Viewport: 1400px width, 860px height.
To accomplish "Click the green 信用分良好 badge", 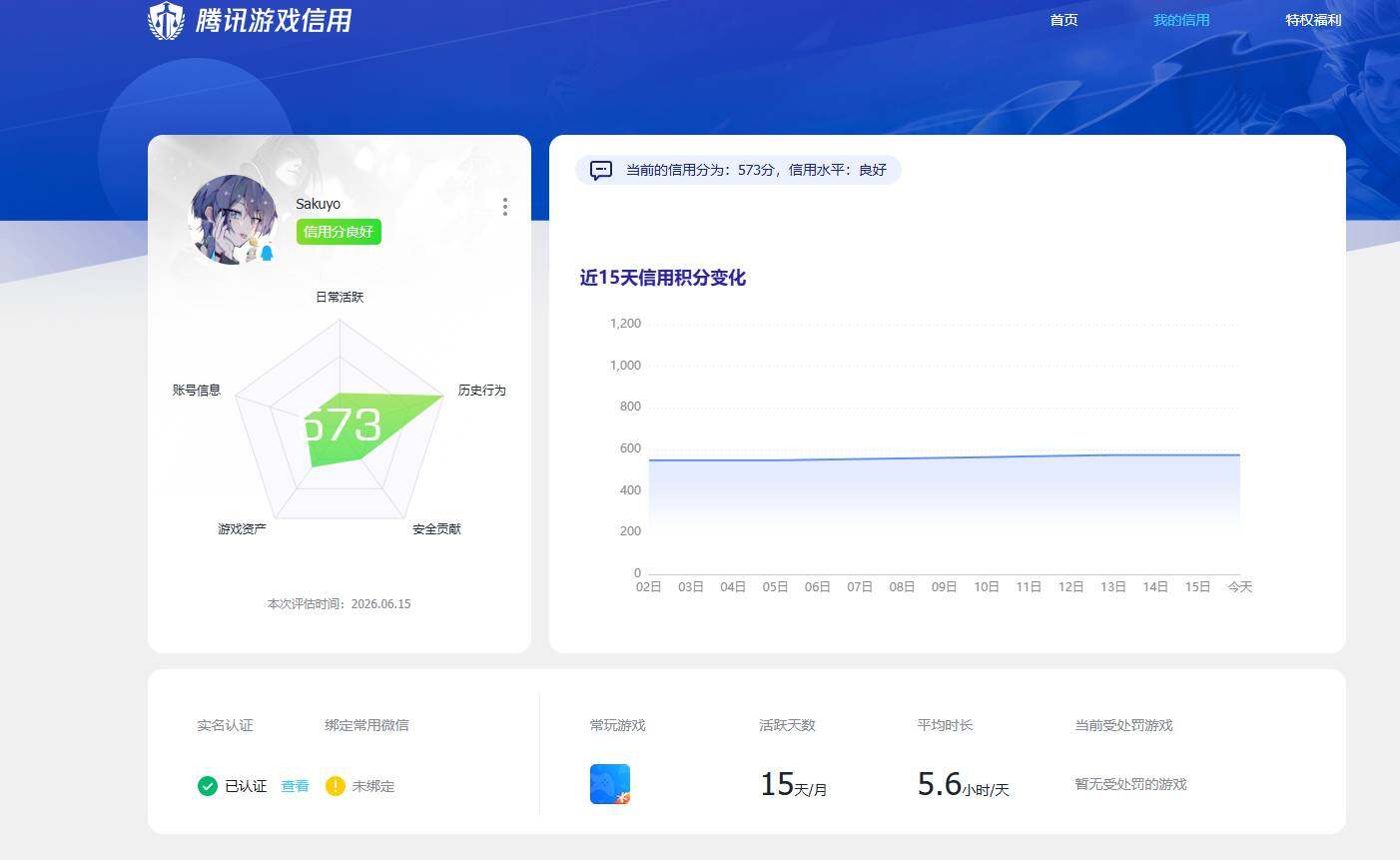I will pyautogui.click(x=339, y=232).
